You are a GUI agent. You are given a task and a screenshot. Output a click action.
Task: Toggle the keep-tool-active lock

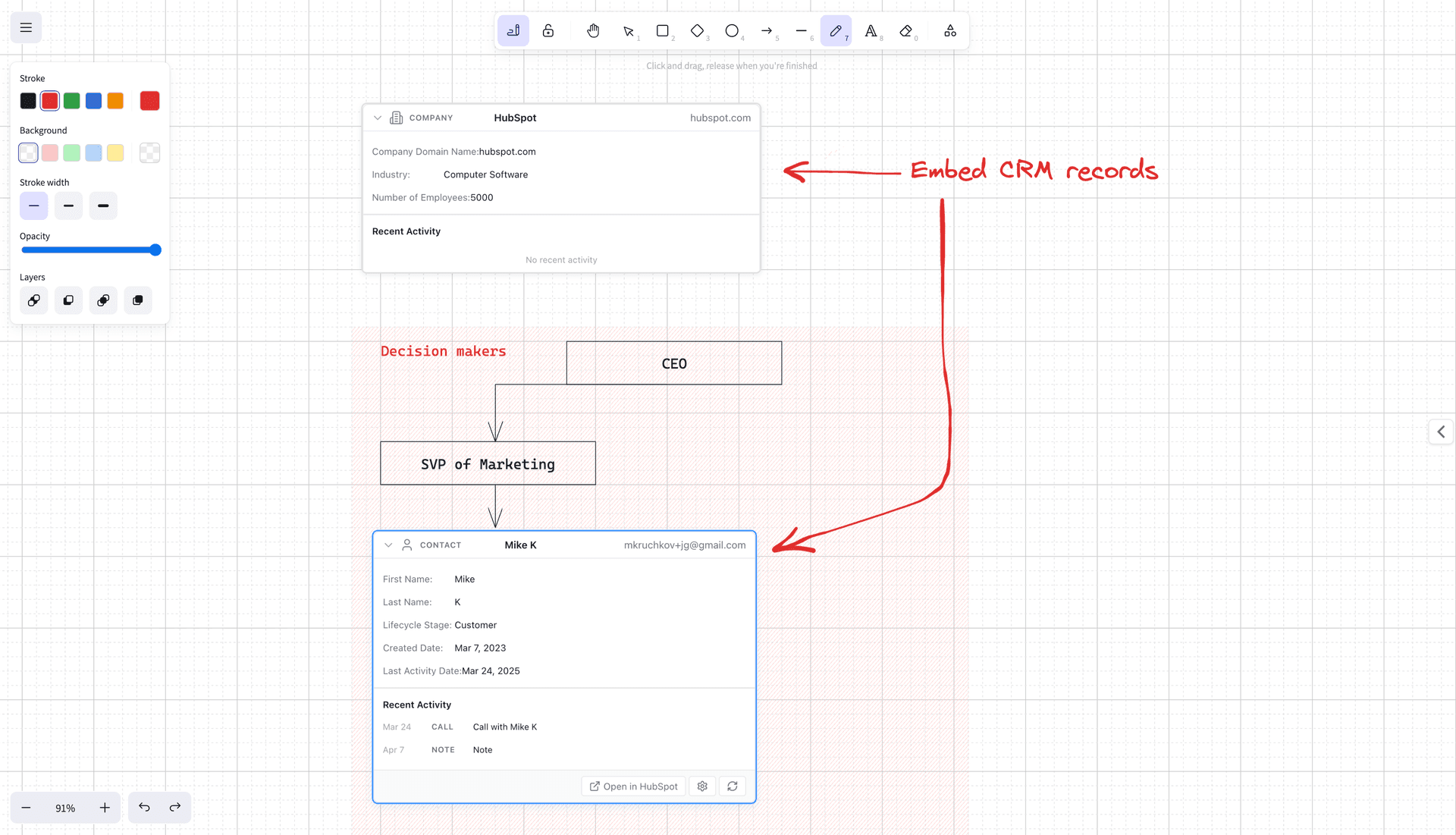[x=548, y=31]
